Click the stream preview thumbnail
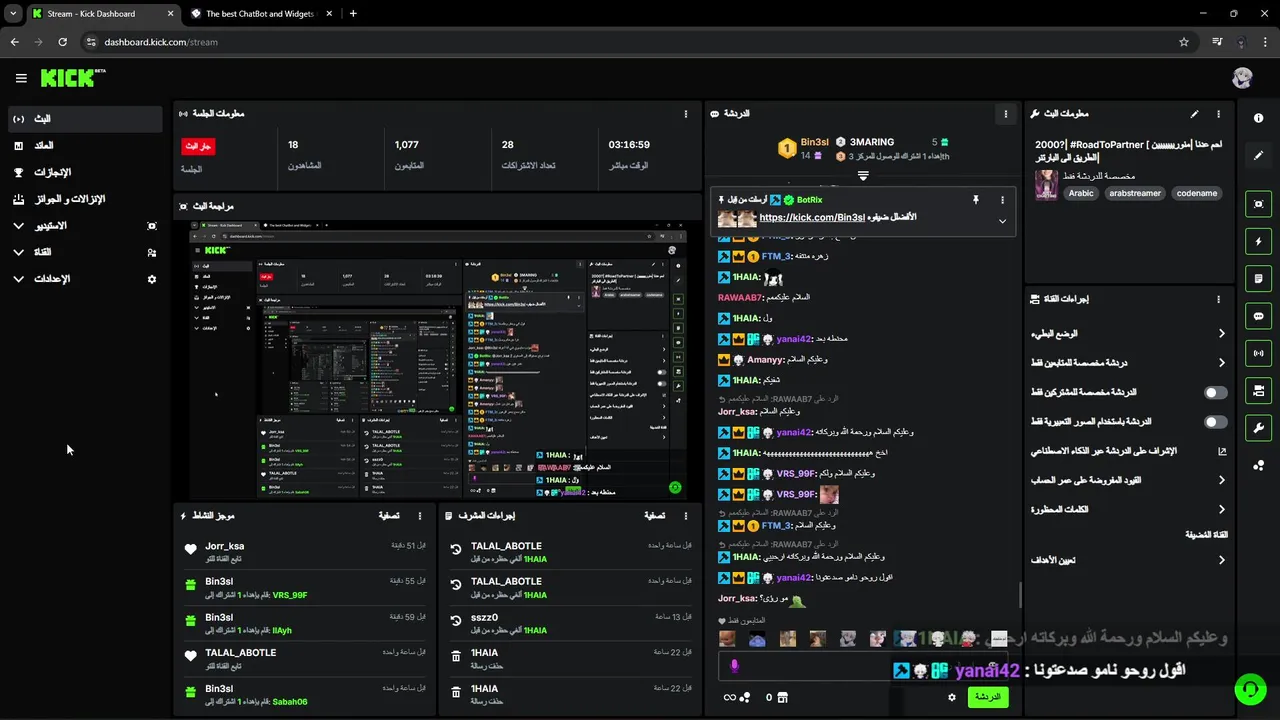 point(438,359)
